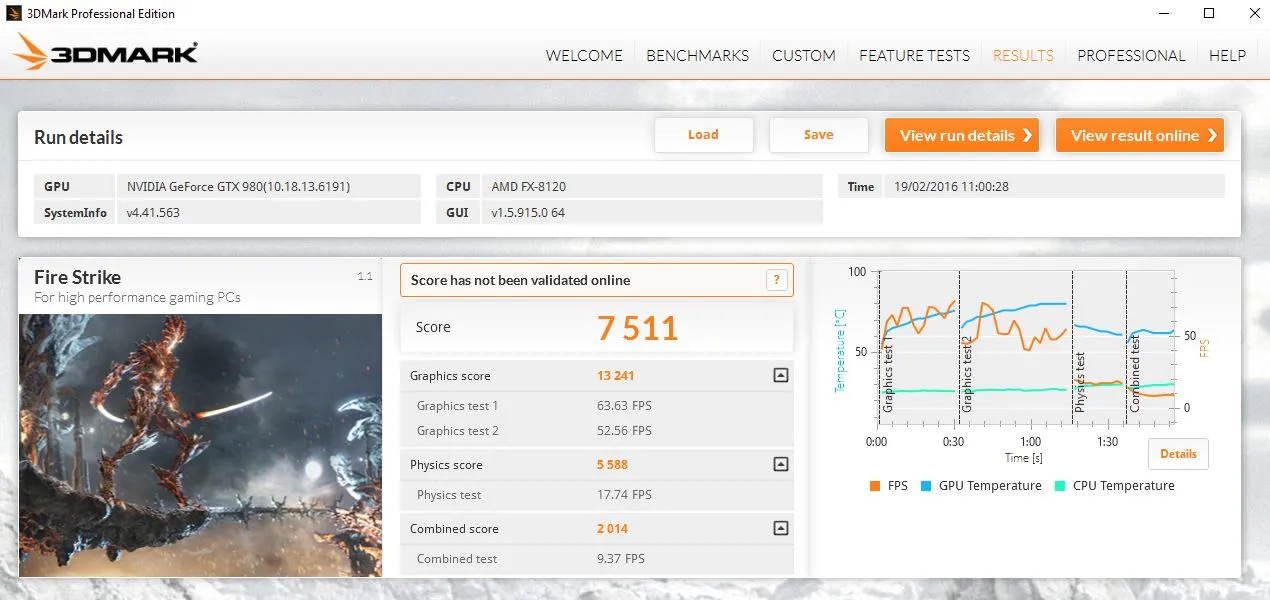Open the WELCOME tab
The width and height of the screenshot is (1270, 600).
584,56
